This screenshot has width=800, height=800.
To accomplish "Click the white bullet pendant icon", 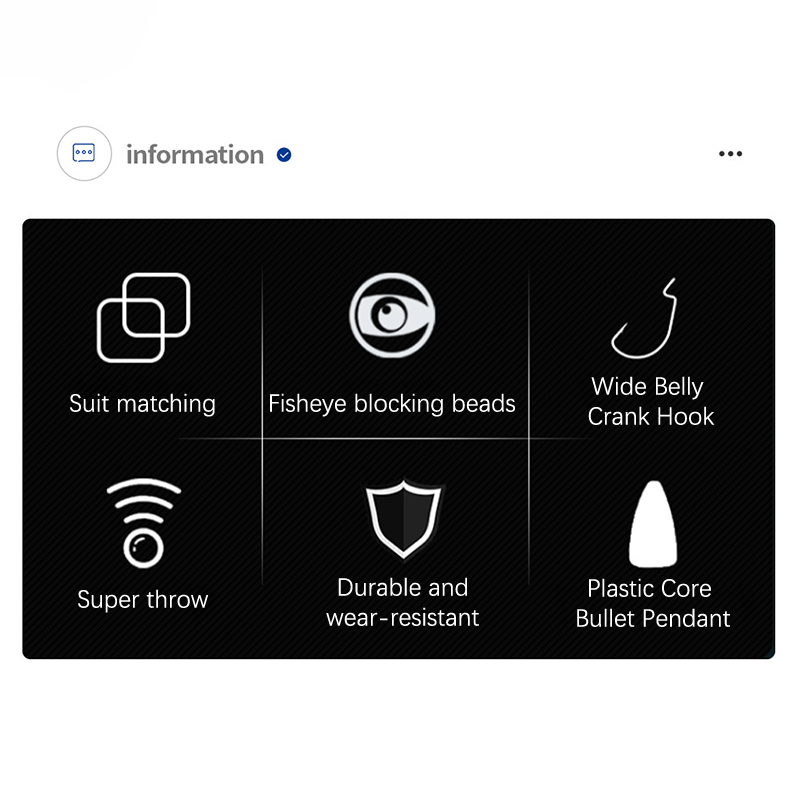I will coord(653,524).
